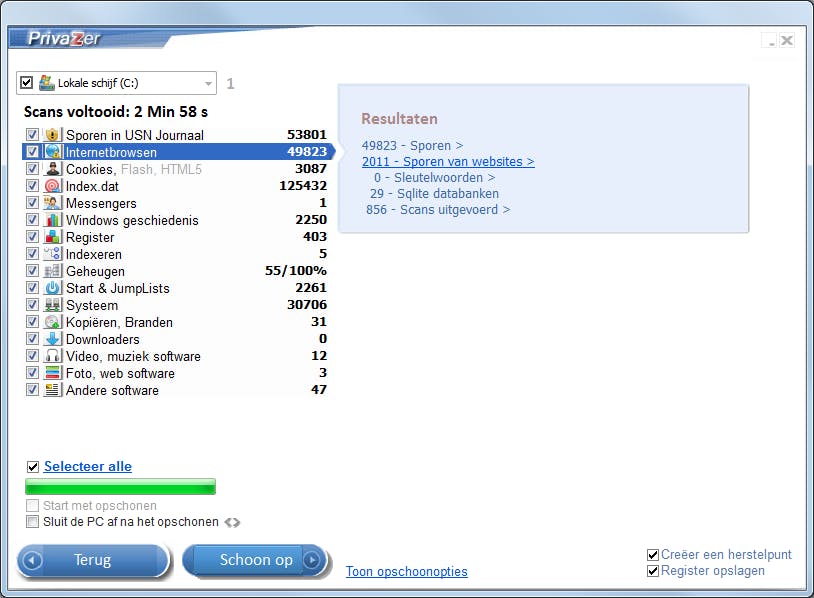This screenshot has height=598, width=814.
Task: Click the Schoon op button
Action: [x=255, y=560]
